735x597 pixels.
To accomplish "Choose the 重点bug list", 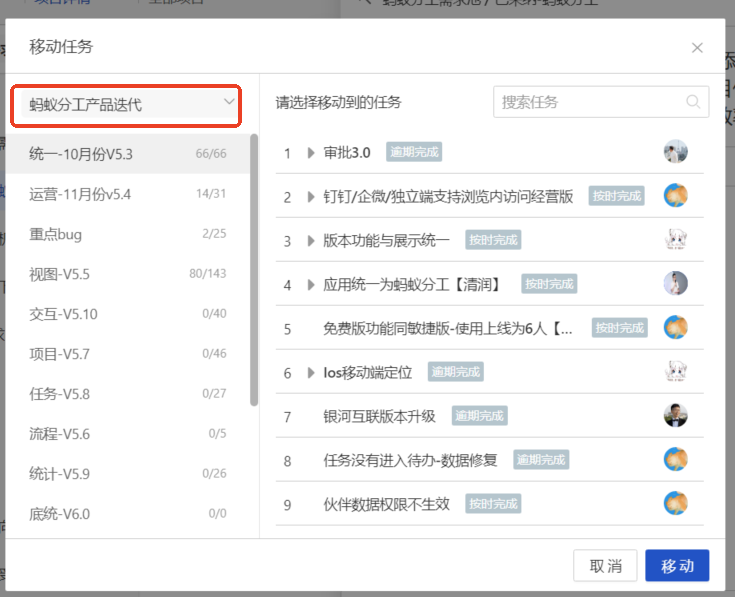I will 128,234.
